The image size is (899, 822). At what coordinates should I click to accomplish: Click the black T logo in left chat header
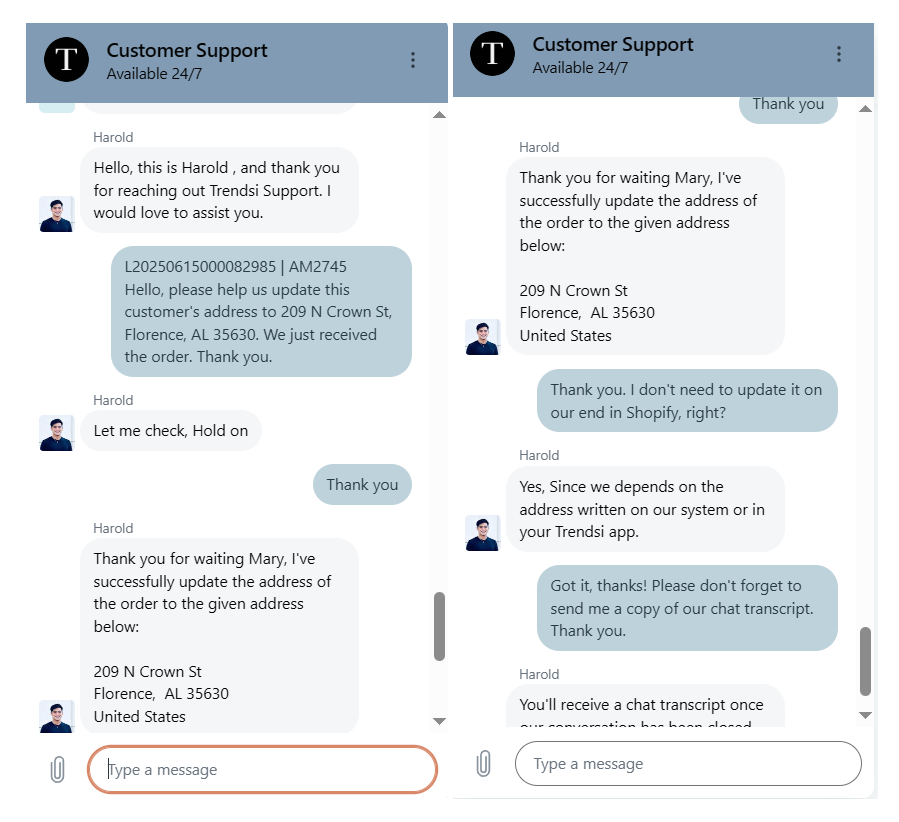(x=66, y=60)
